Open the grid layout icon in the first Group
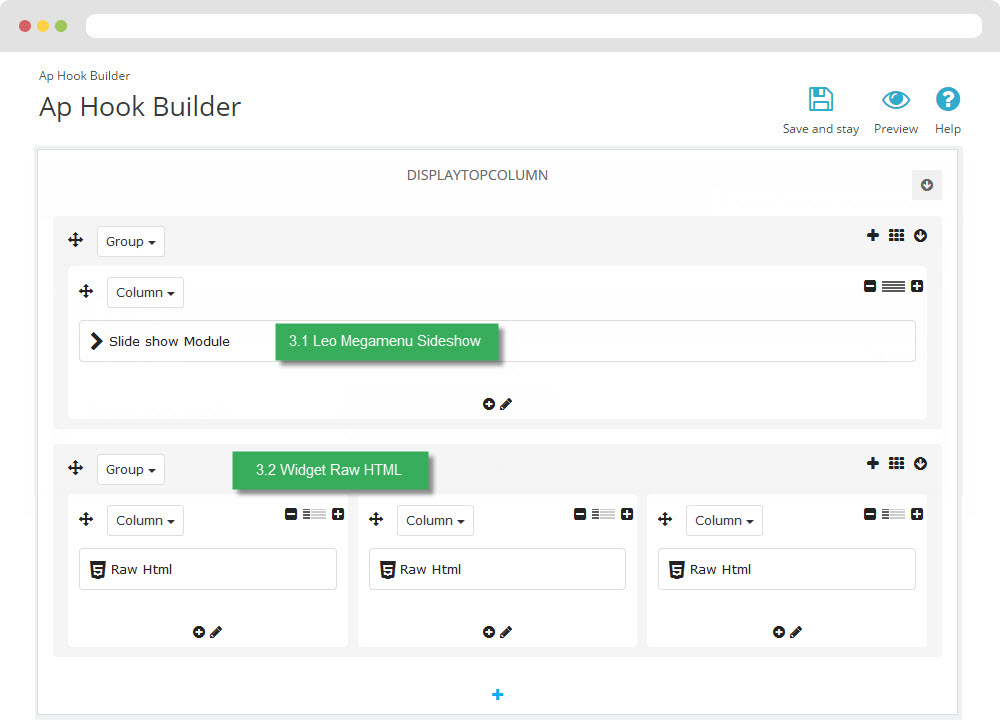Image resolution: width=1000 pixels, height=720 pixels. click(x=896, y=235)
